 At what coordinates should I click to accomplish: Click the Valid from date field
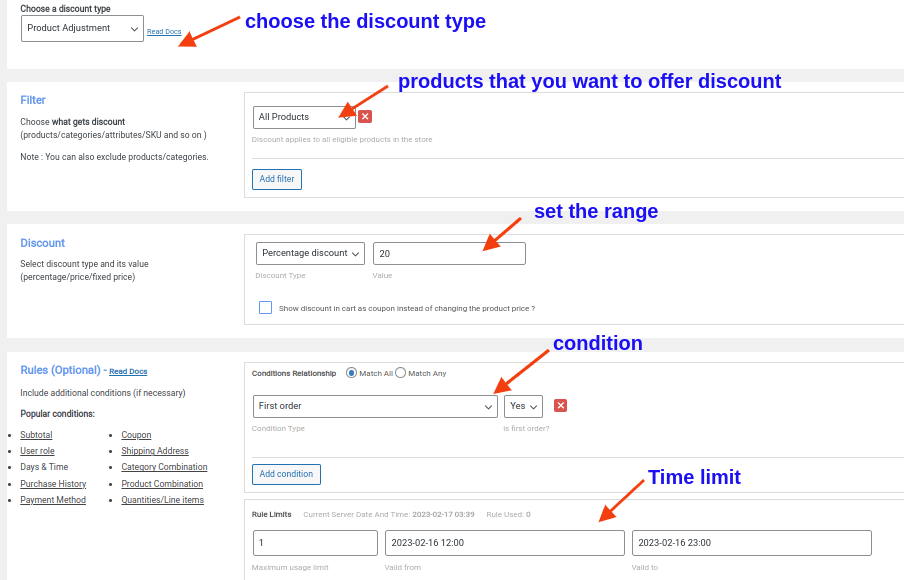[x=504, y=542]
